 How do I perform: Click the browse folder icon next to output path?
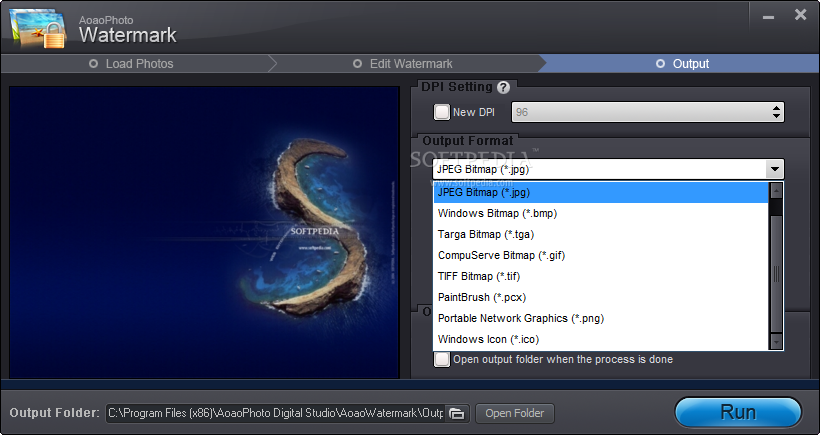click(x=457, y=413)
